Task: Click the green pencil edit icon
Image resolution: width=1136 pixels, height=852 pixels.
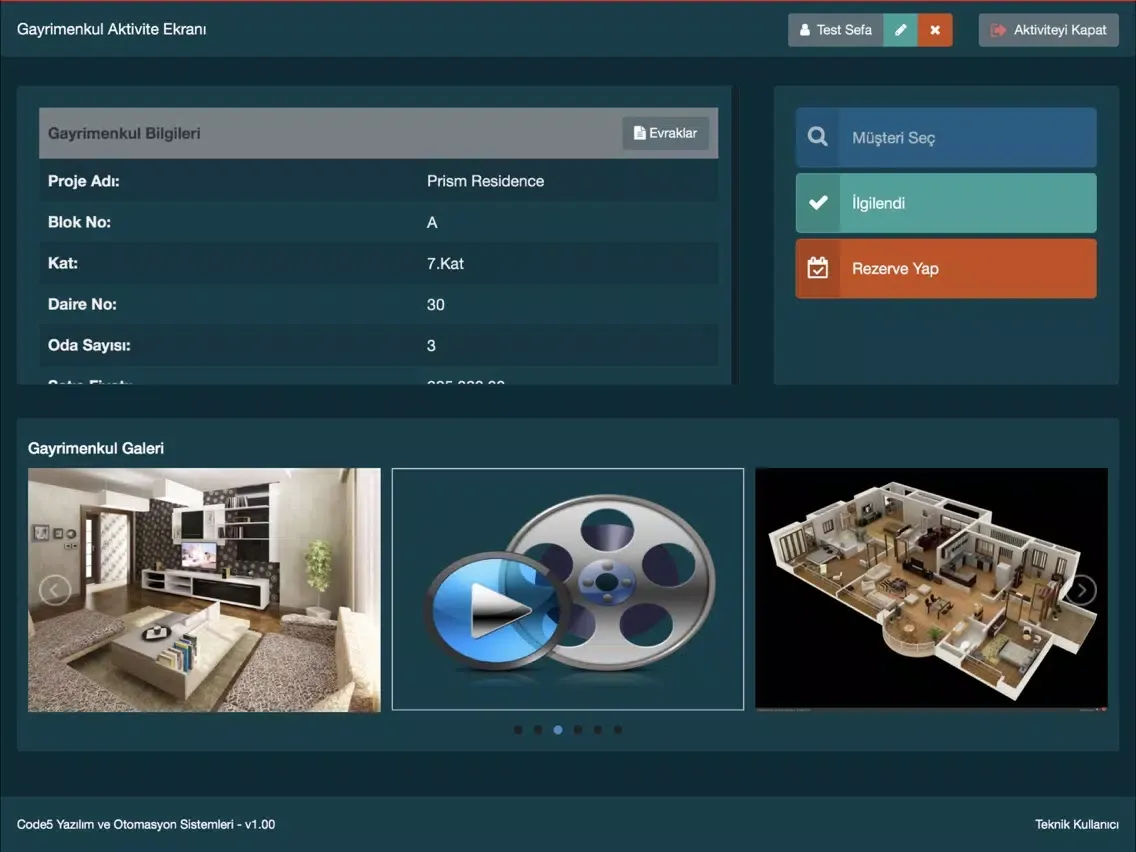Action: 900,30
